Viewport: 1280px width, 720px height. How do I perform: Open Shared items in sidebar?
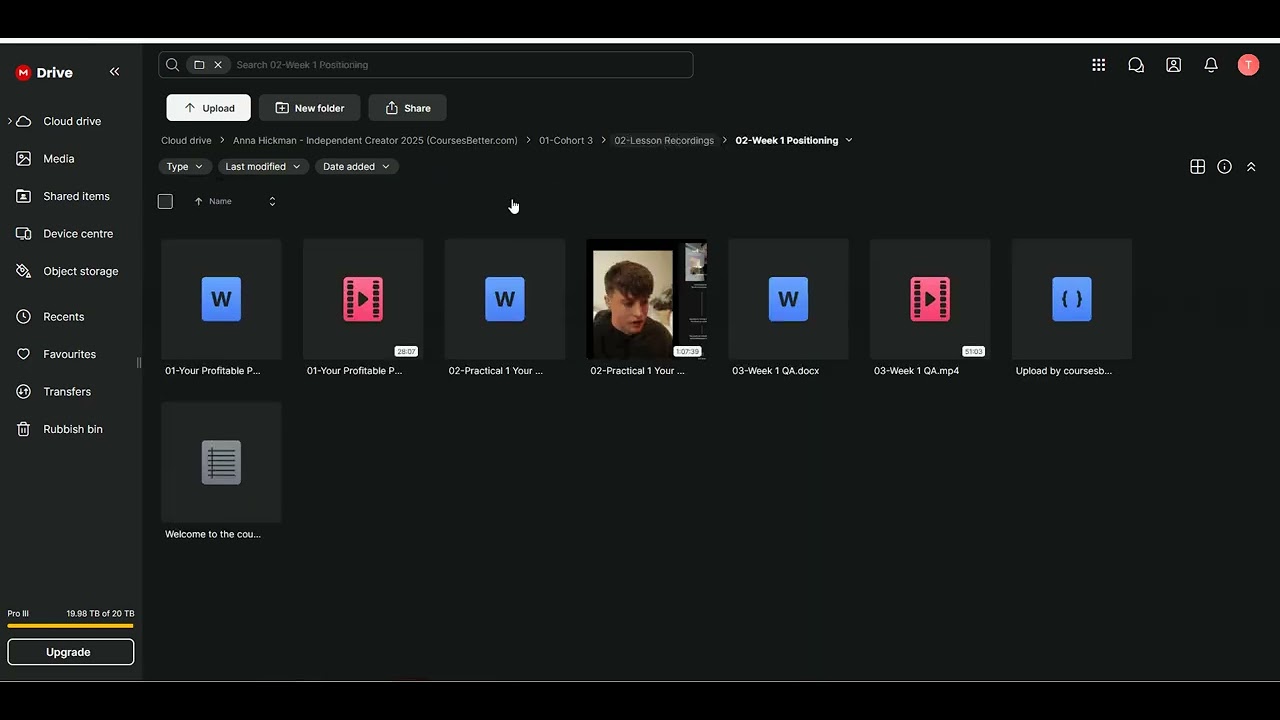(x=76, y=196)
